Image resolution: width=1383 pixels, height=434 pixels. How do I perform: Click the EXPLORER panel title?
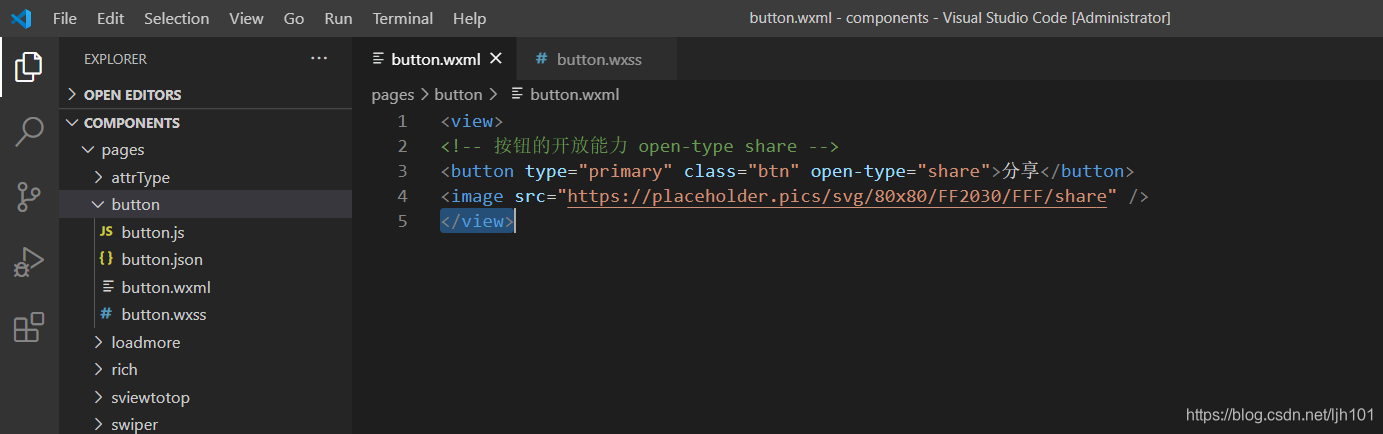pyautogui.click(x=115, y=59)
